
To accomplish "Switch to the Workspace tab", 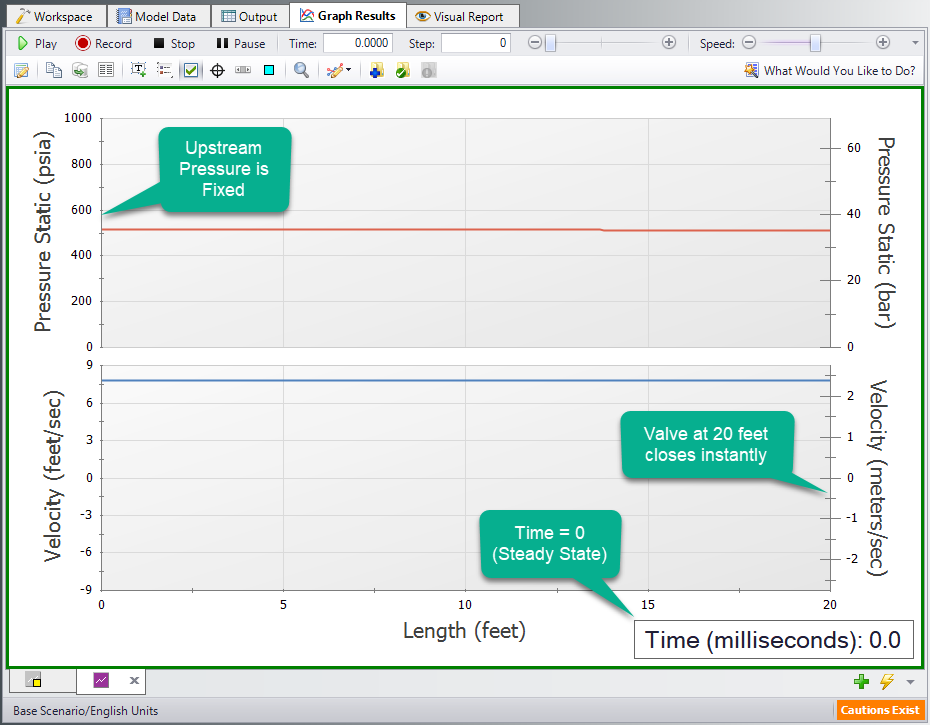I will (55, 15).
